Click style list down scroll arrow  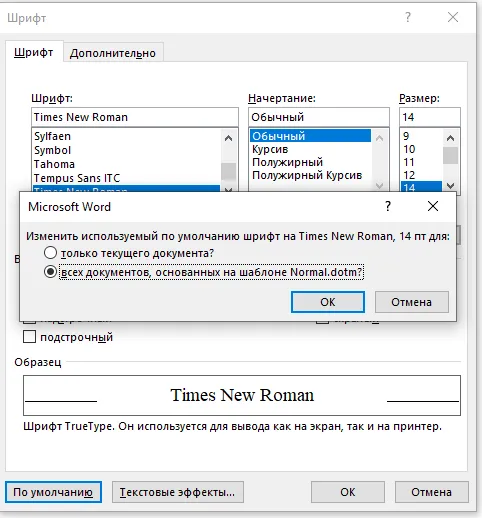379,185
